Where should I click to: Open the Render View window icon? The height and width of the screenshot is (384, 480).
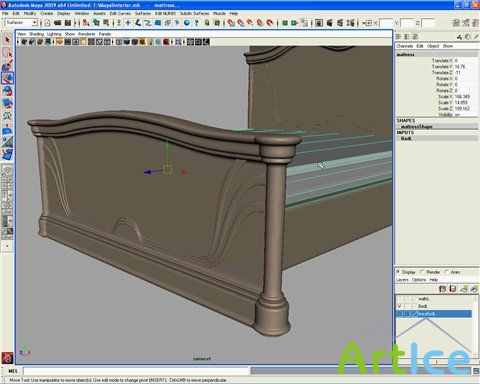point(319,23)
